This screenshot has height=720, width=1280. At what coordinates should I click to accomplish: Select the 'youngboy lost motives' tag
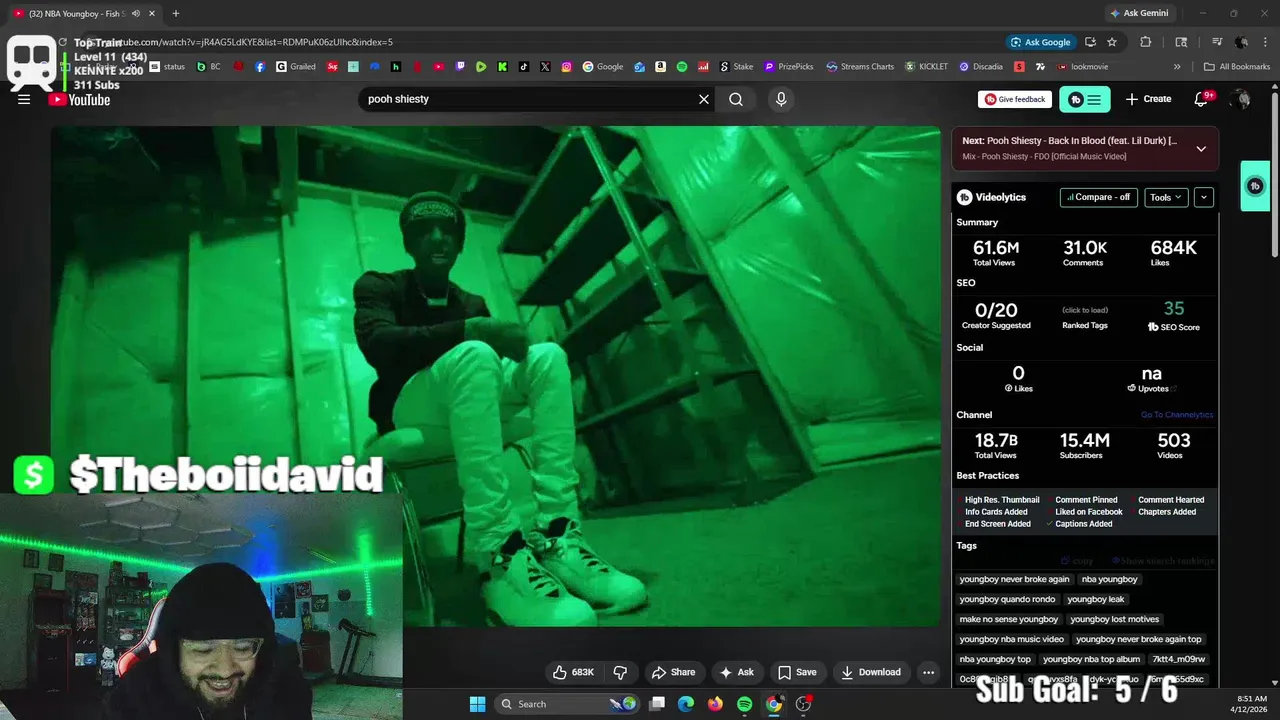[x=1114, y=619]
